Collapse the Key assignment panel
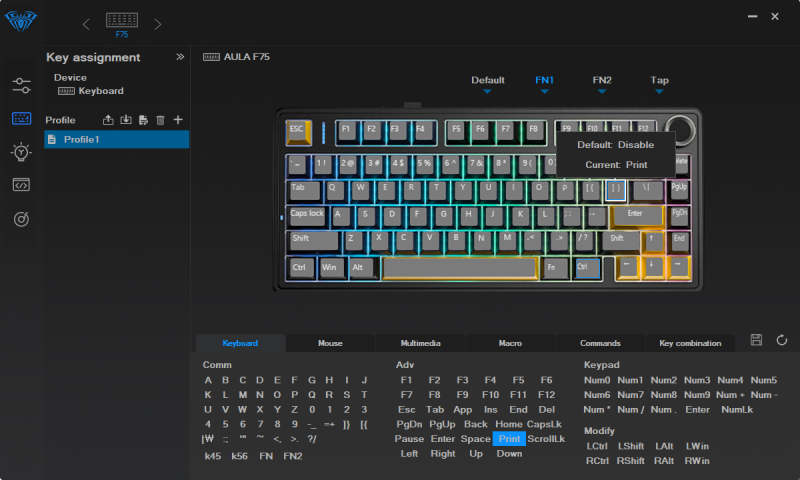The image size is (800, 480). (x=180, y=57)
